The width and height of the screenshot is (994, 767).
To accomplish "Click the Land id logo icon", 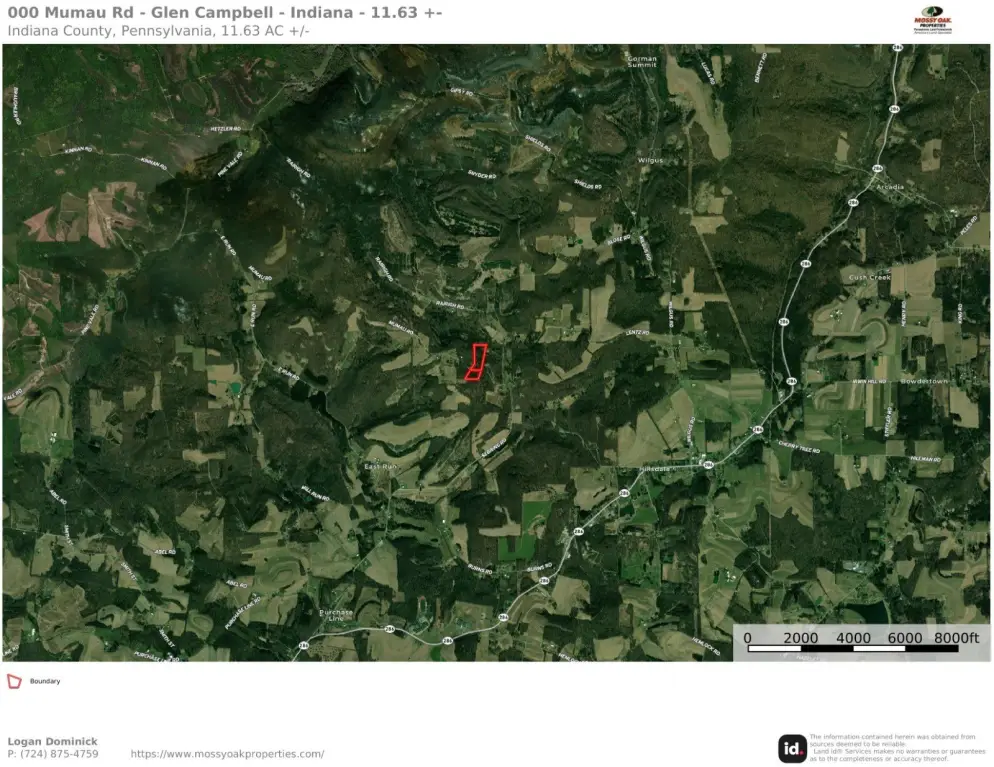I will [792, 749].
